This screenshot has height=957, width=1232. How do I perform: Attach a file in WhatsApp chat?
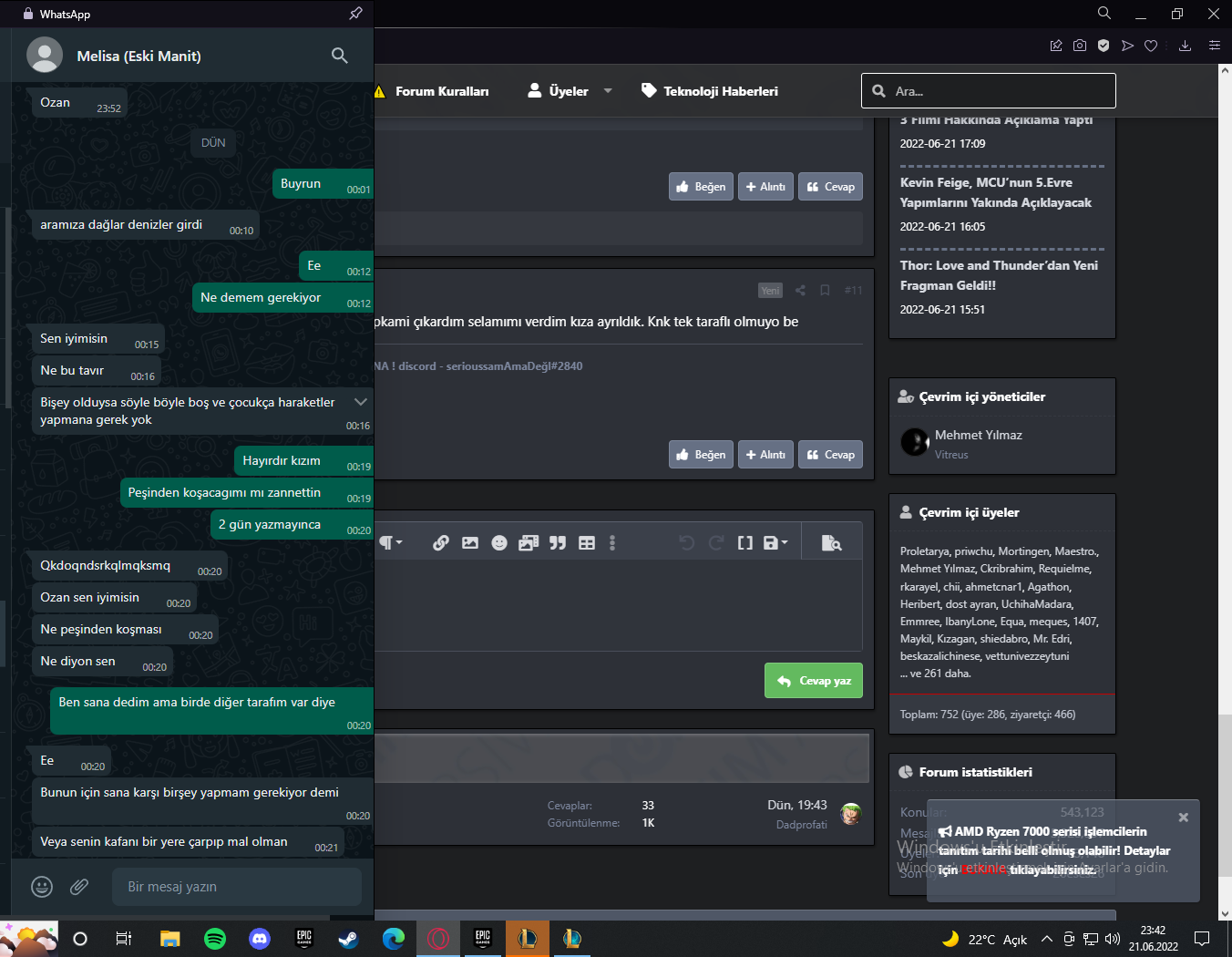coord(79,887)
